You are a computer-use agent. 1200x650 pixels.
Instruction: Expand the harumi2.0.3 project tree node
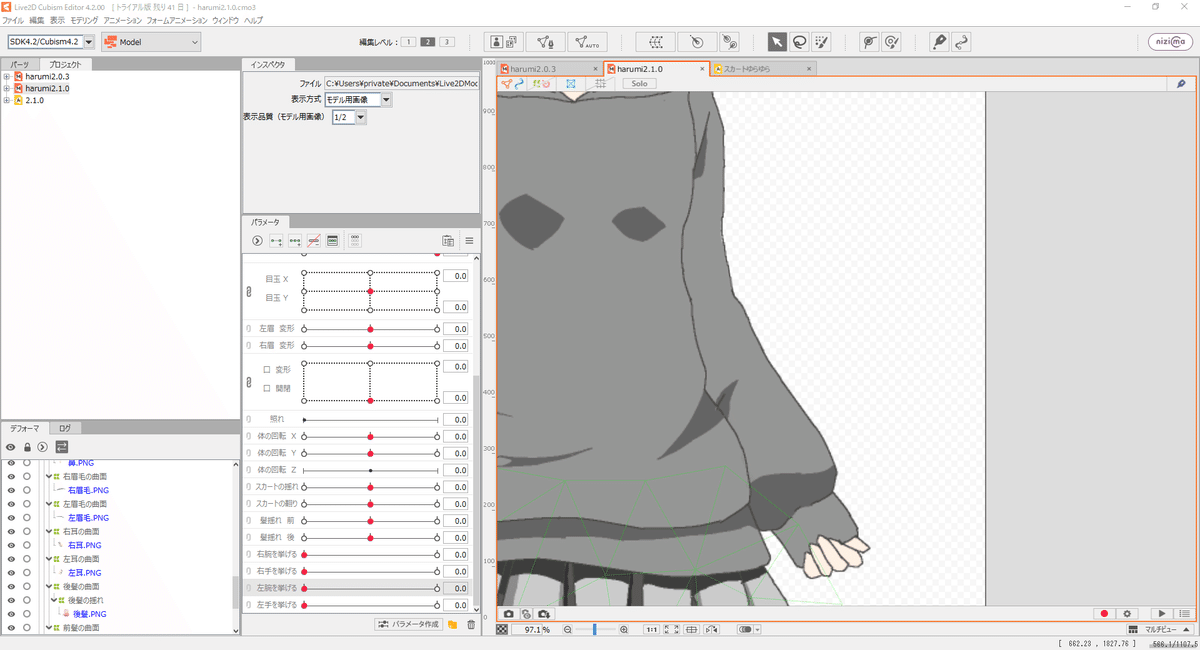click(x=7, y=76)
